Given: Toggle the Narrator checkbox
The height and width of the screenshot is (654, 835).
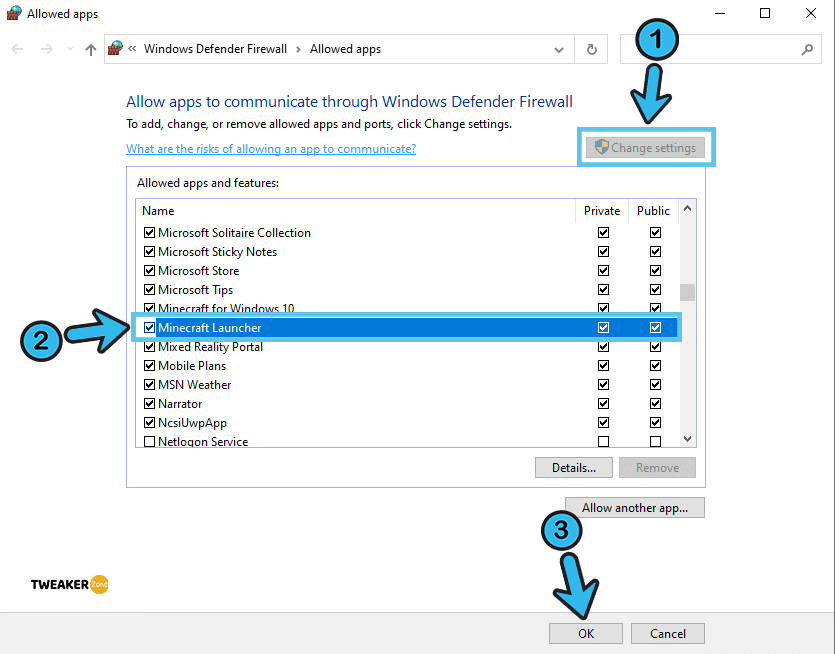Looking at the screenshot, I should pyautogui.click(x=150, y=404).
